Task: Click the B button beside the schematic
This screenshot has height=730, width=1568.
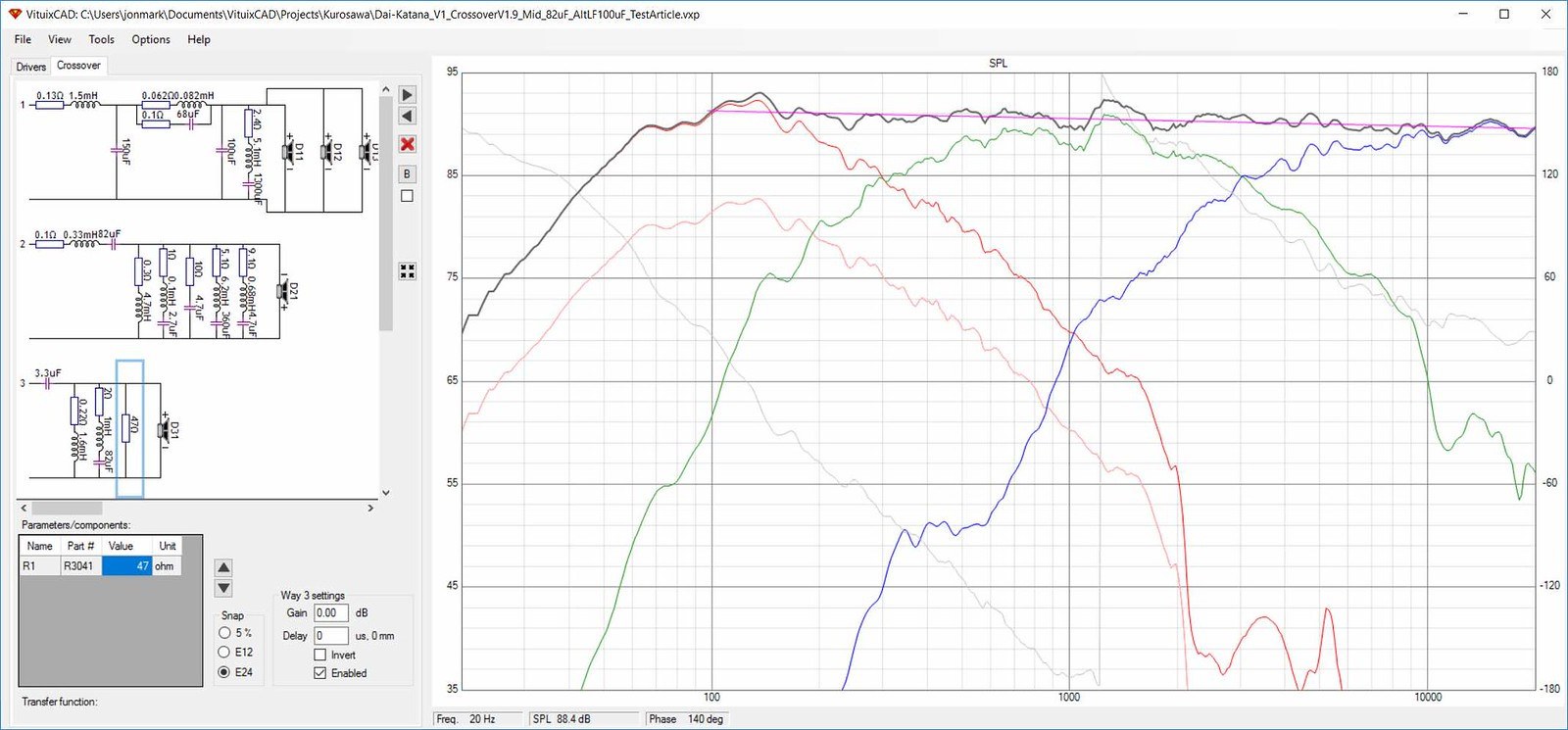Action: point(408,174)
